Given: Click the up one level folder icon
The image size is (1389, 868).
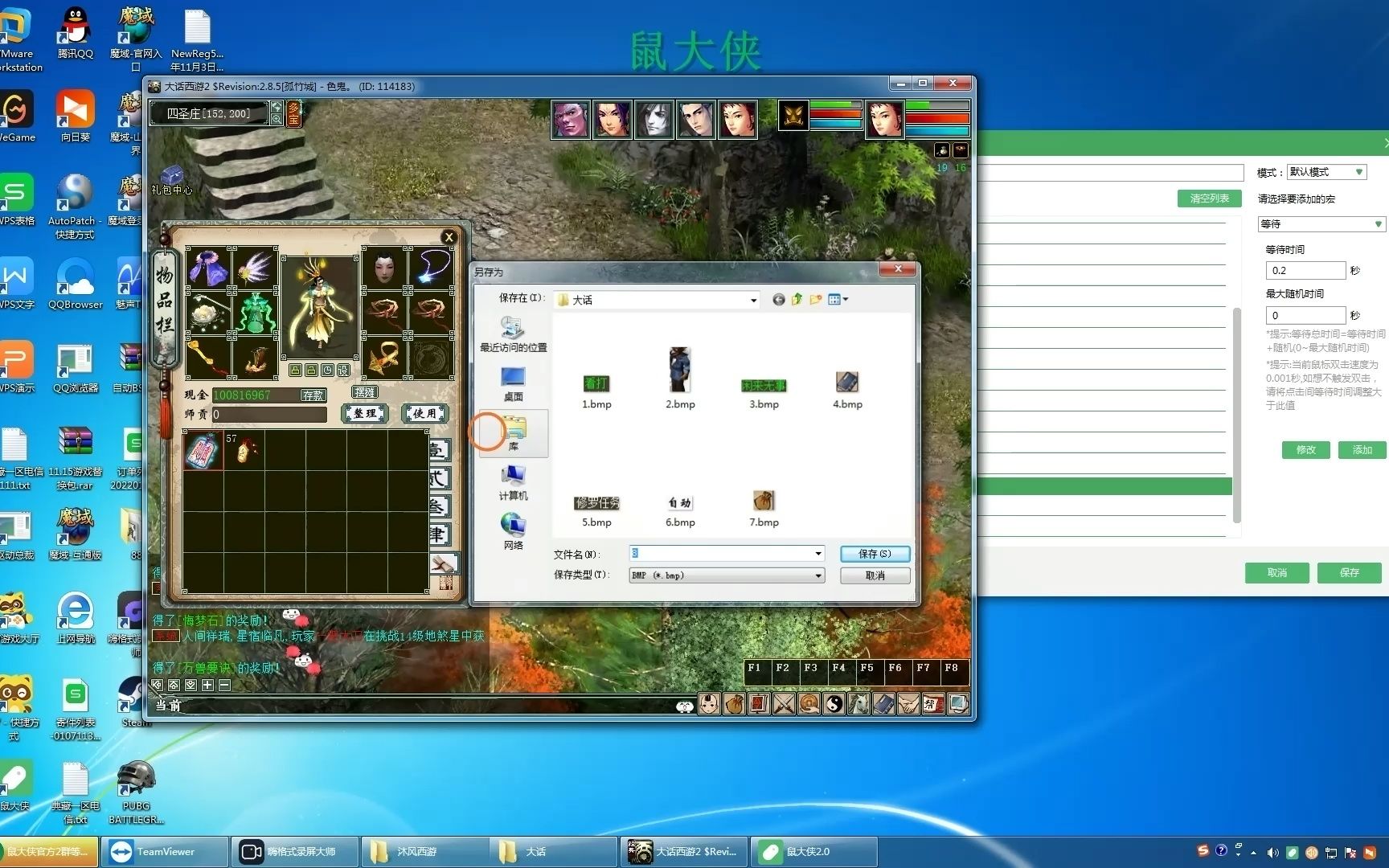Looking at the screenshot, I should coord(797,300).
